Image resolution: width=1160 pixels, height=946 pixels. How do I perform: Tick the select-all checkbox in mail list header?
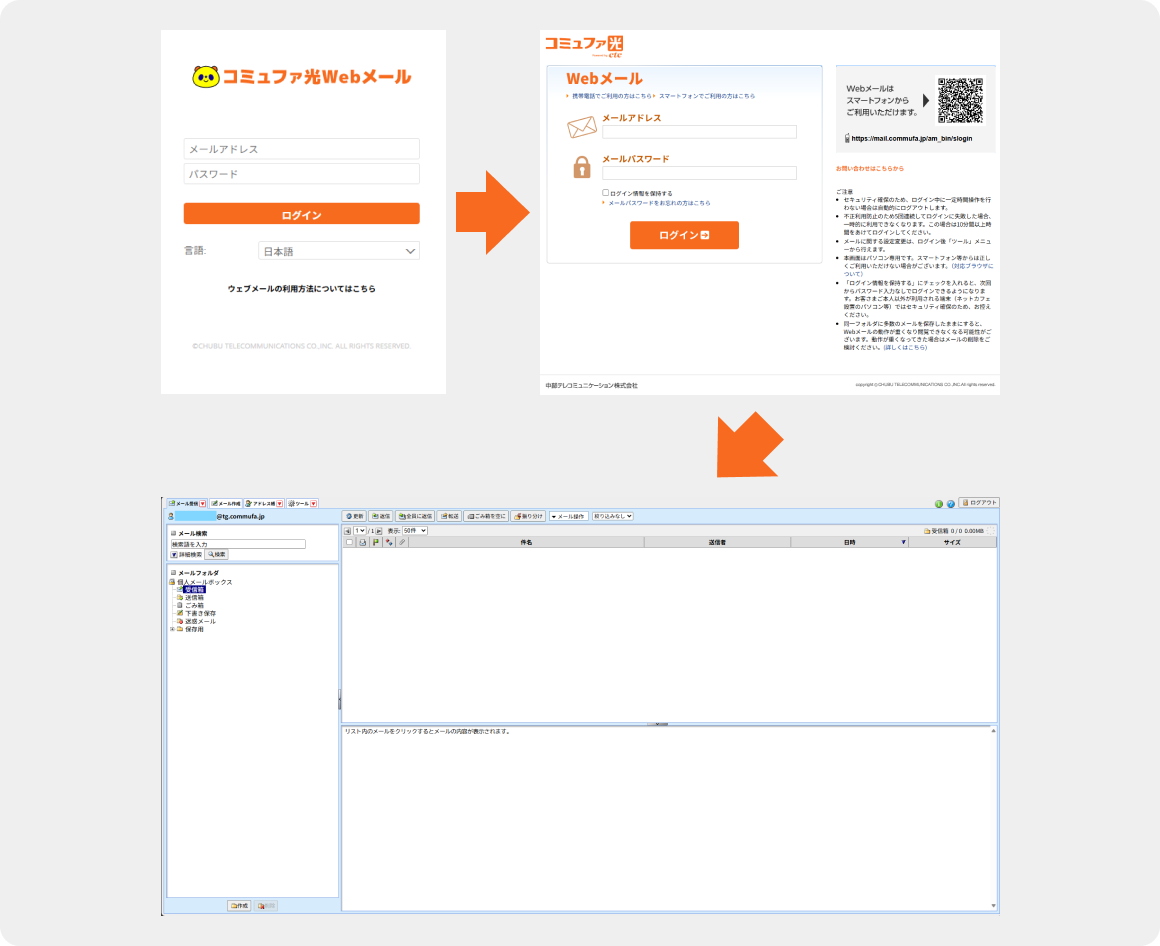[349, 542]
